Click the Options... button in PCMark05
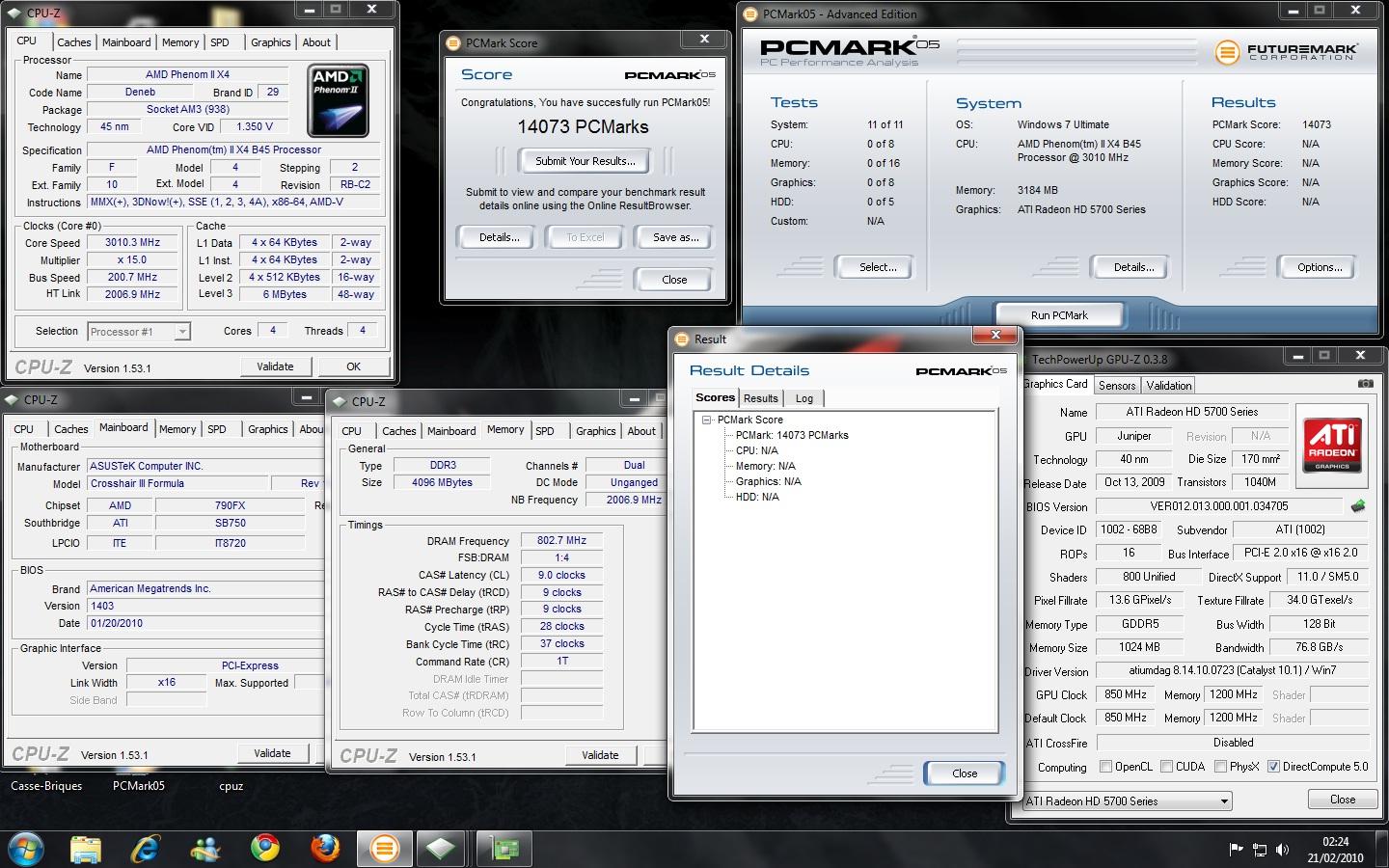This screenshot has height=868, width=1389. tap(1320, 267)
